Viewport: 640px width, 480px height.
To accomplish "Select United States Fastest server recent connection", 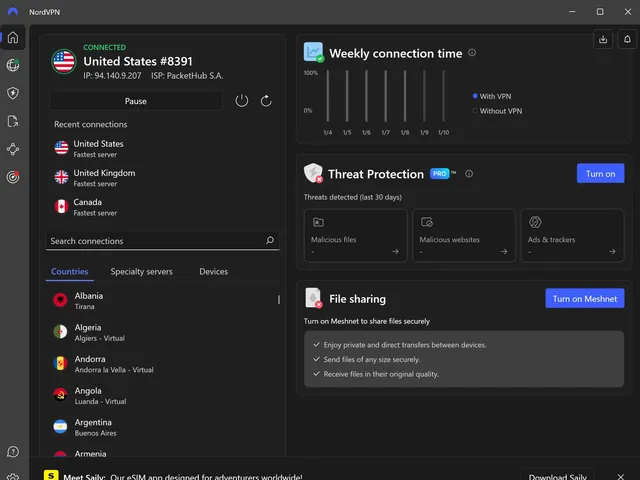I will [x=162, y=149].
